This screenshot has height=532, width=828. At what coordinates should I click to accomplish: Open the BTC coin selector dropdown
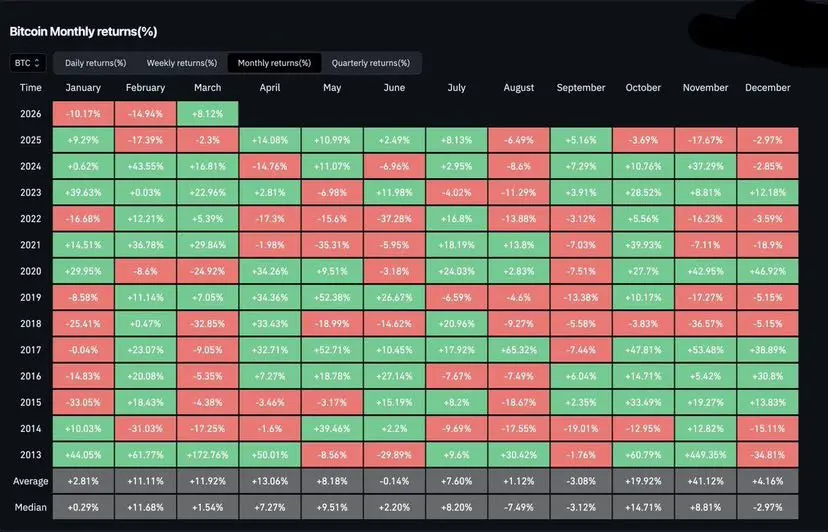pos(27,63)
